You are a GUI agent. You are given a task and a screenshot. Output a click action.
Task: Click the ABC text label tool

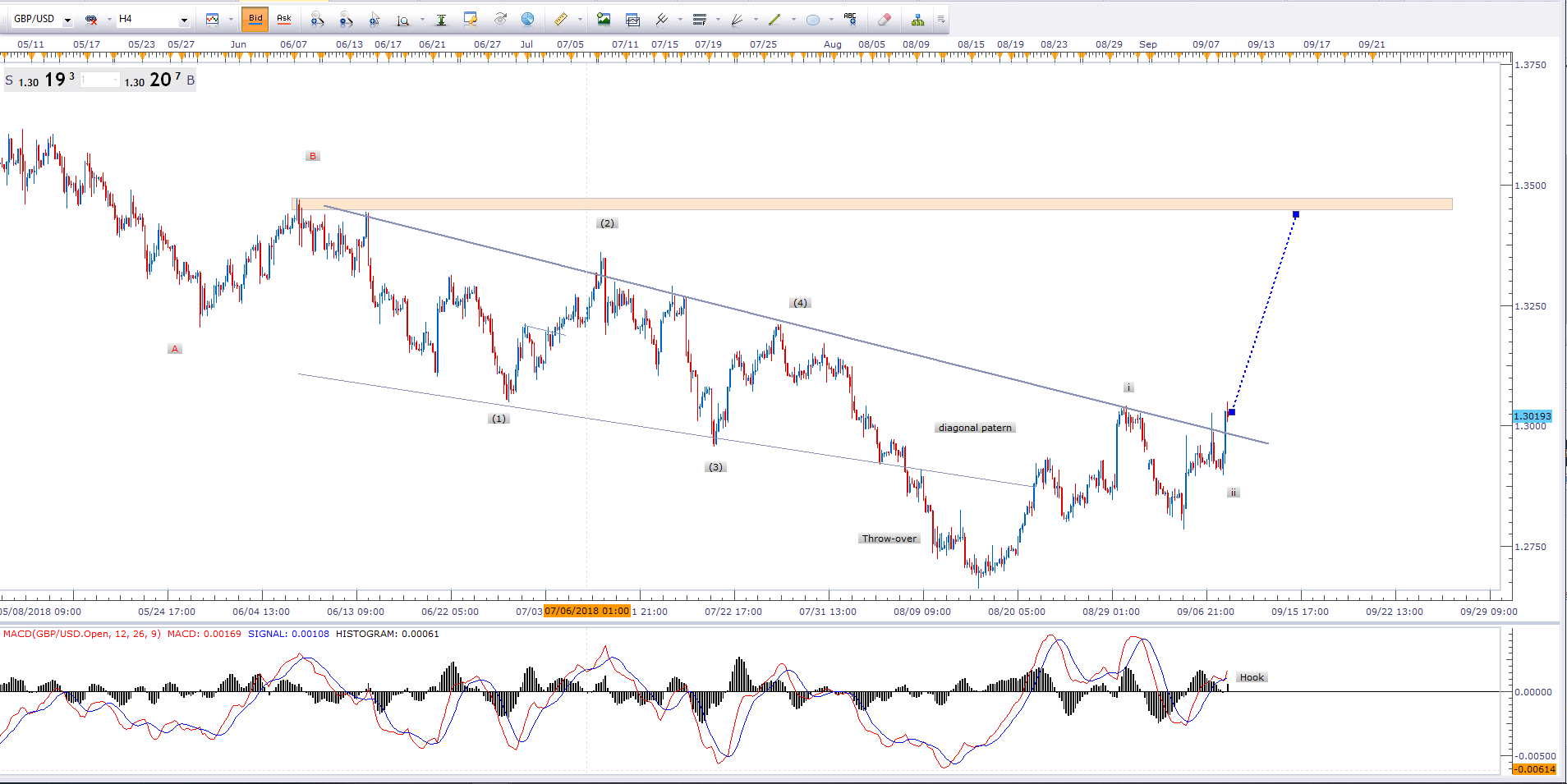tap(850, 19)
